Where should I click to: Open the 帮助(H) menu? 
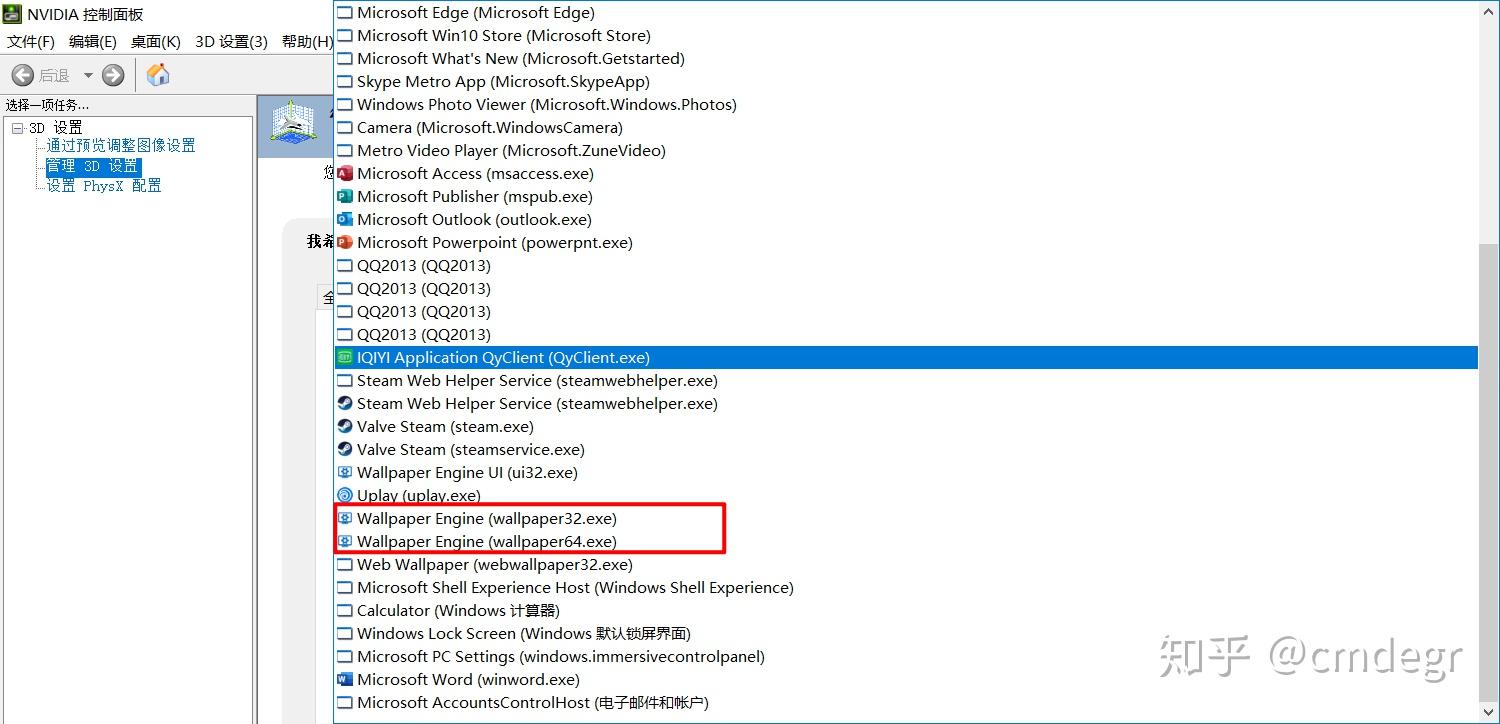(x=307, y=41)
